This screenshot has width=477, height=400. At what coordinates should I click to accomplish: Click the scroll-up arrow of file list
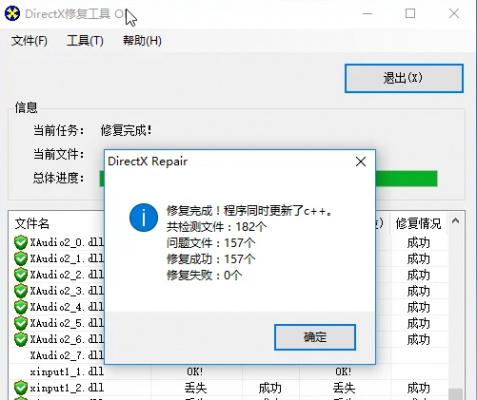(456, 221)
